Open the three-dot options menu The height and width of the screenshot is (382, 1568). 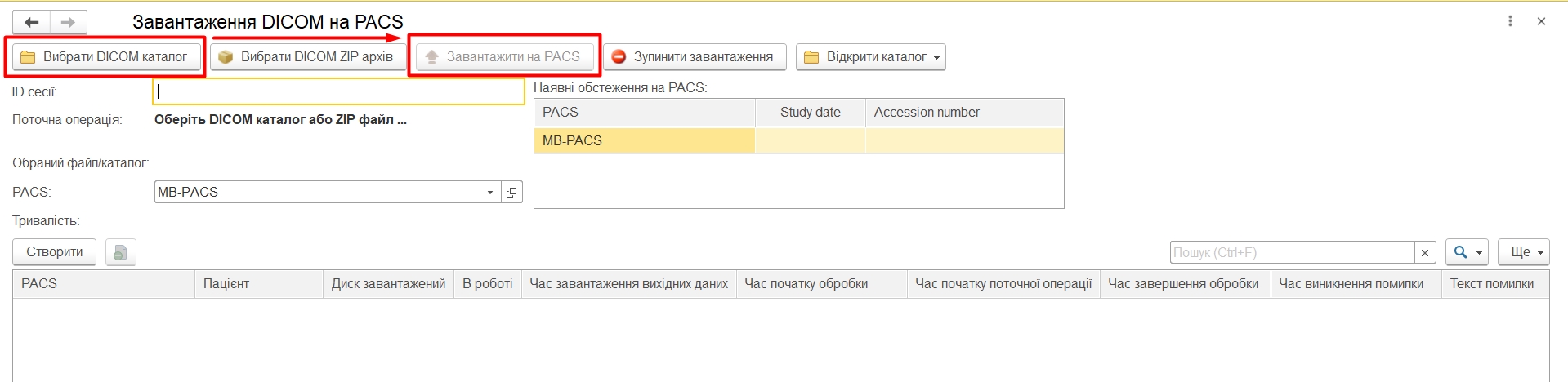[x=1510, y=21]
